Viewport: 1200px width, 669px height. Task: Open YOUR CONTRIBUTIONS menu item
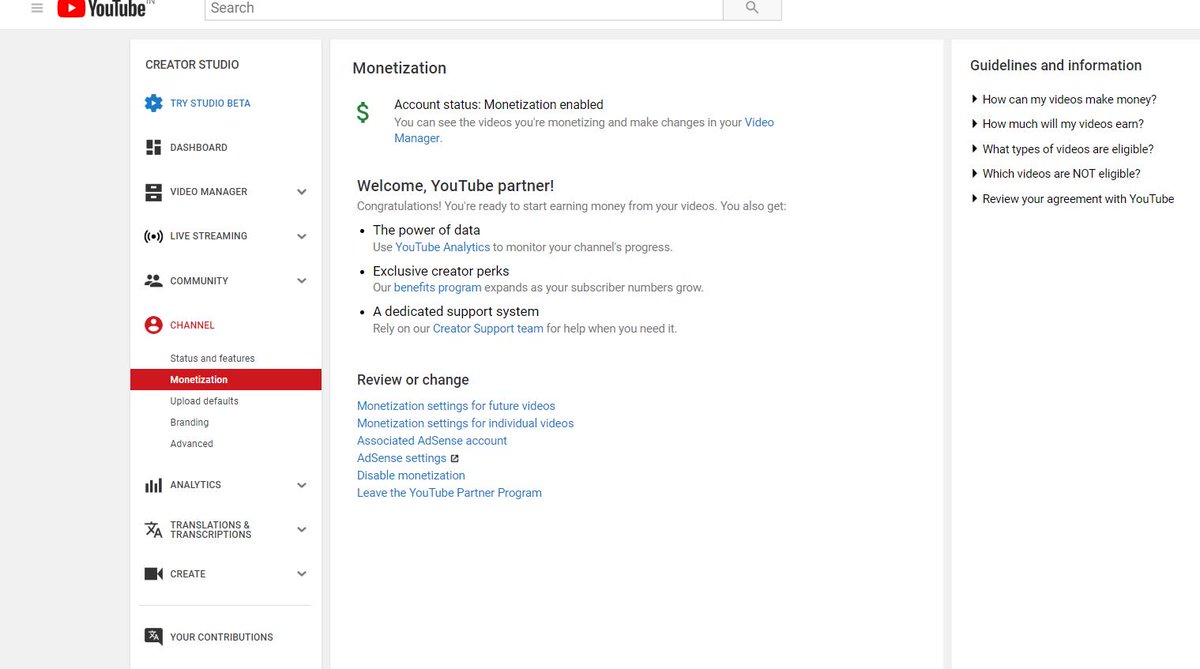(221, 637)
